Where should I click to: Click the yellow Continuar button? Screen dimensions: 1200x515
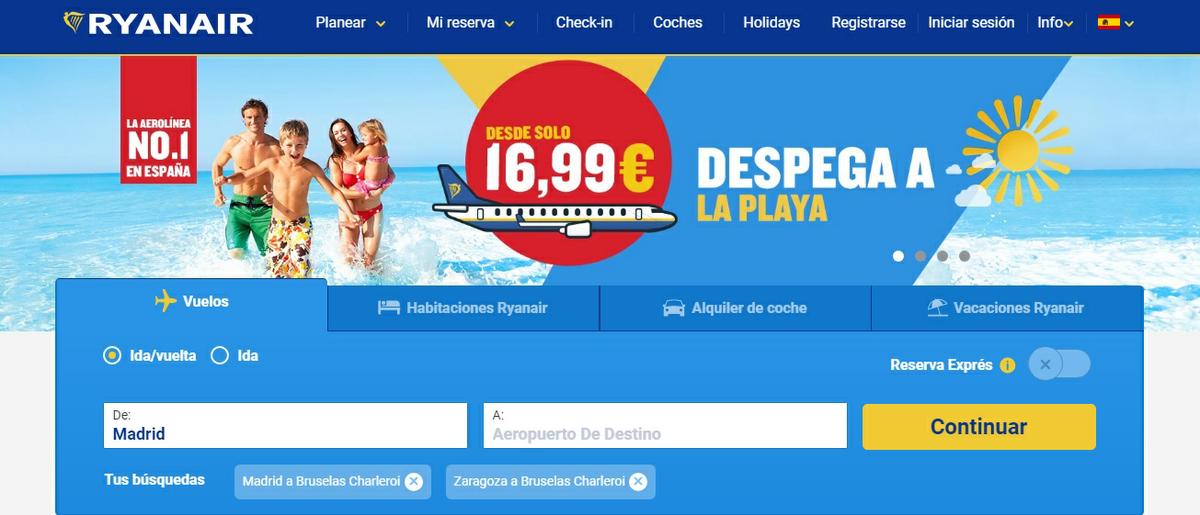click(979, 427)
